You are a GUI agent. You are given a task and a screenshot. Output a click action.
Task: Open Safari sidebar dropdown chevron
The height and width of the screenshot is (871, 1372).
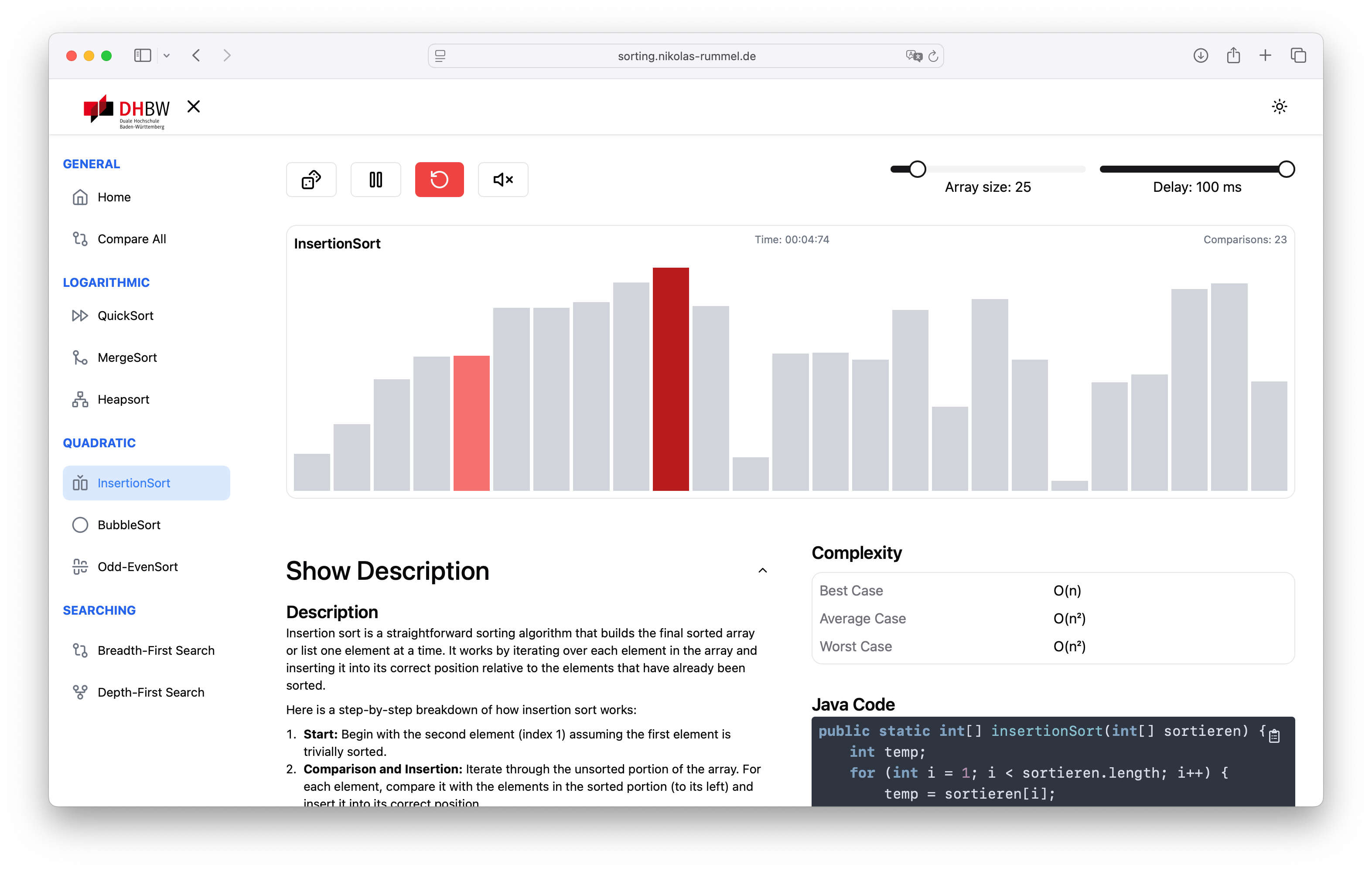(166, 56)
